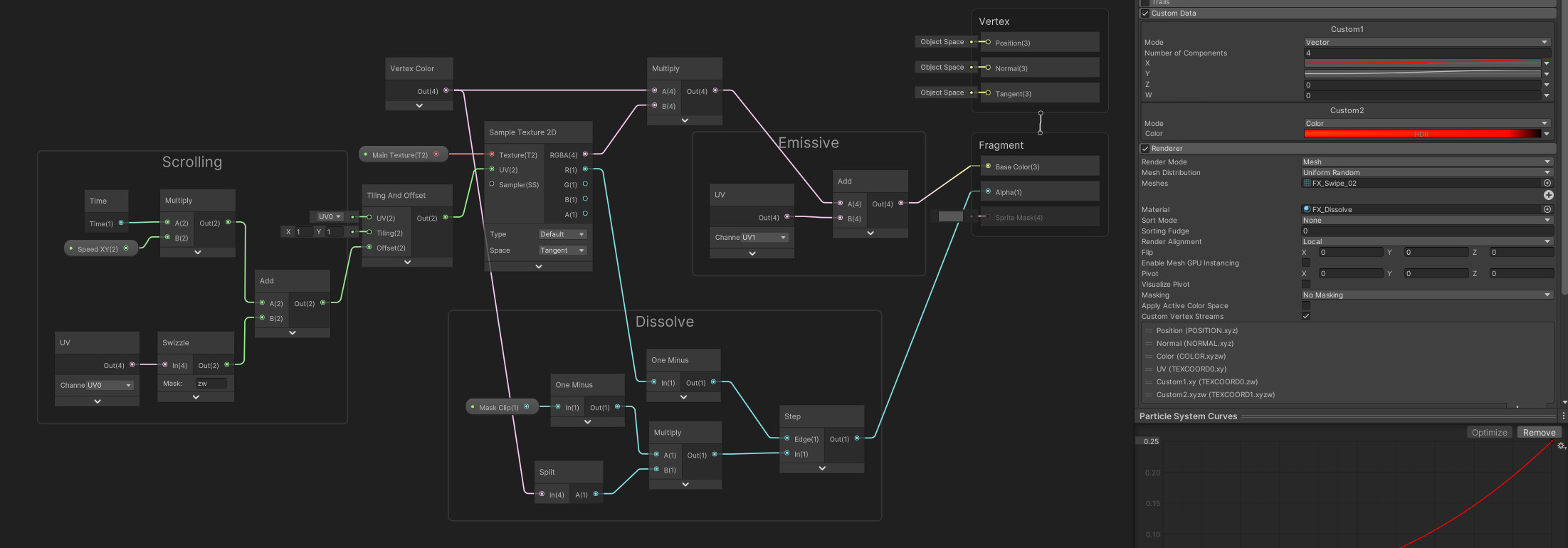Toggle the Visualize Pivot checkbox
Screen dimensions: 1568x548
[x=1306, y=284]
